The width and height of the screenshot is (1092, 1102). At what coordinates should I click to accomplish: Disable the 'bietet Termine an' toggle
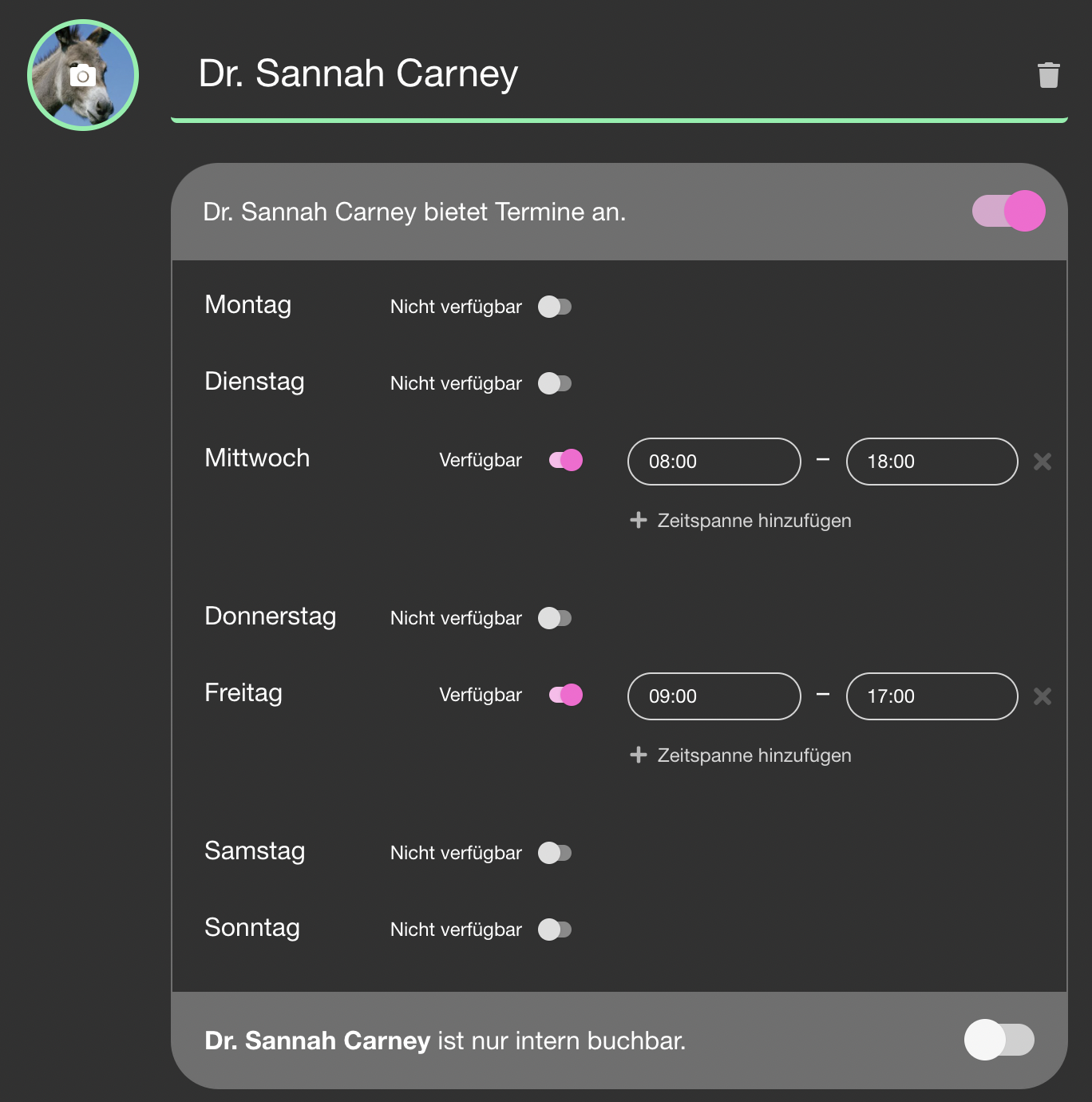click(1009, 212)
